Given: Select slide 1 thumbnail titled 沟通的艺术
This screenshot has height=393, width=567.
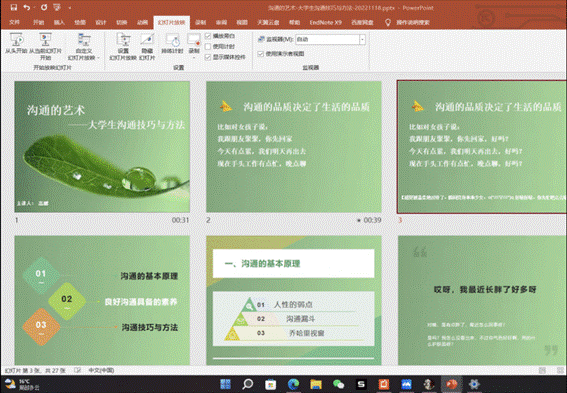Looking at the screenshot, I should coord(102,146).
